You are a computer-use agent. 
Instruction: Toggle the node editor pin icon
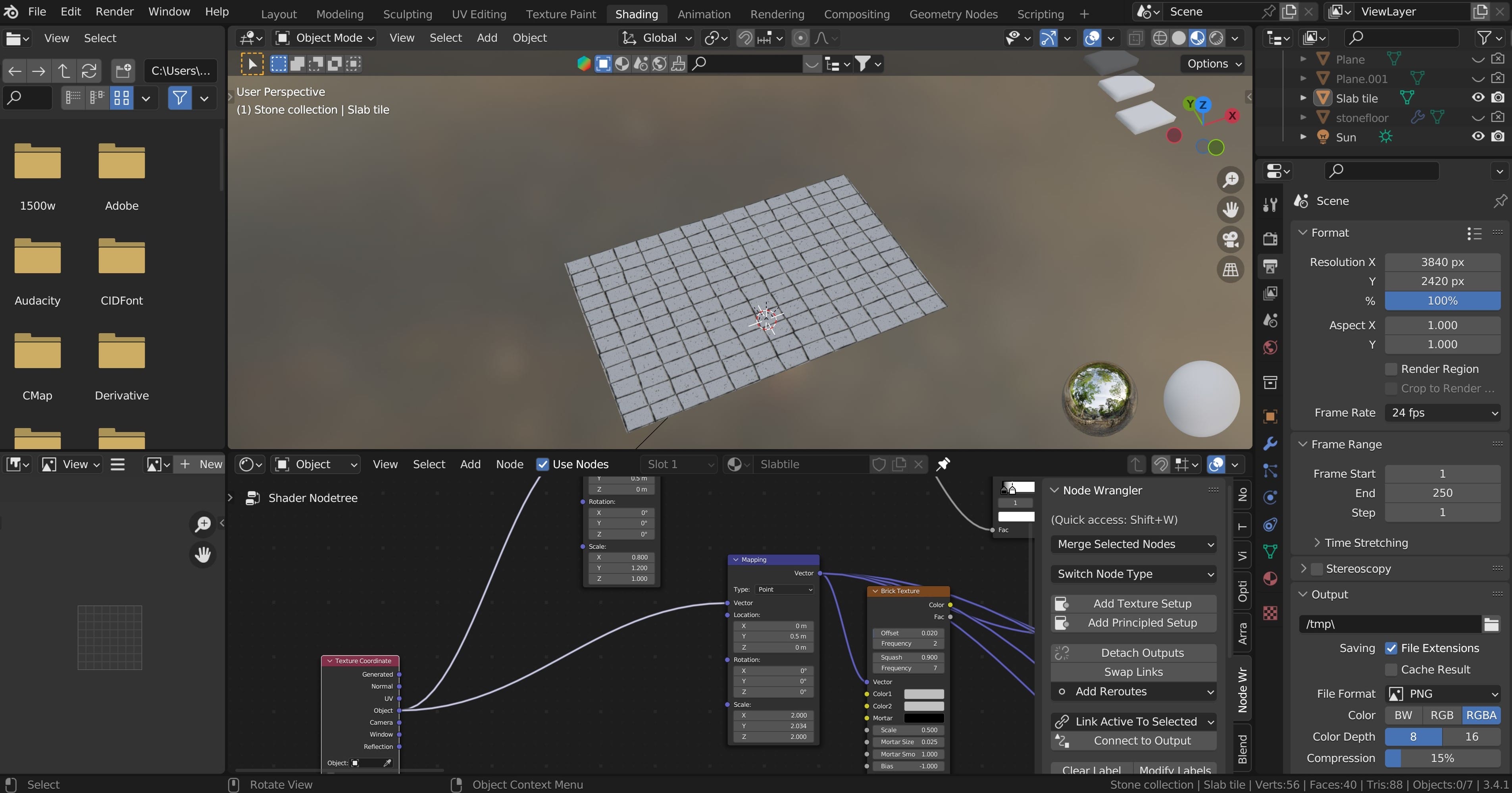click(x=943, y=464)
